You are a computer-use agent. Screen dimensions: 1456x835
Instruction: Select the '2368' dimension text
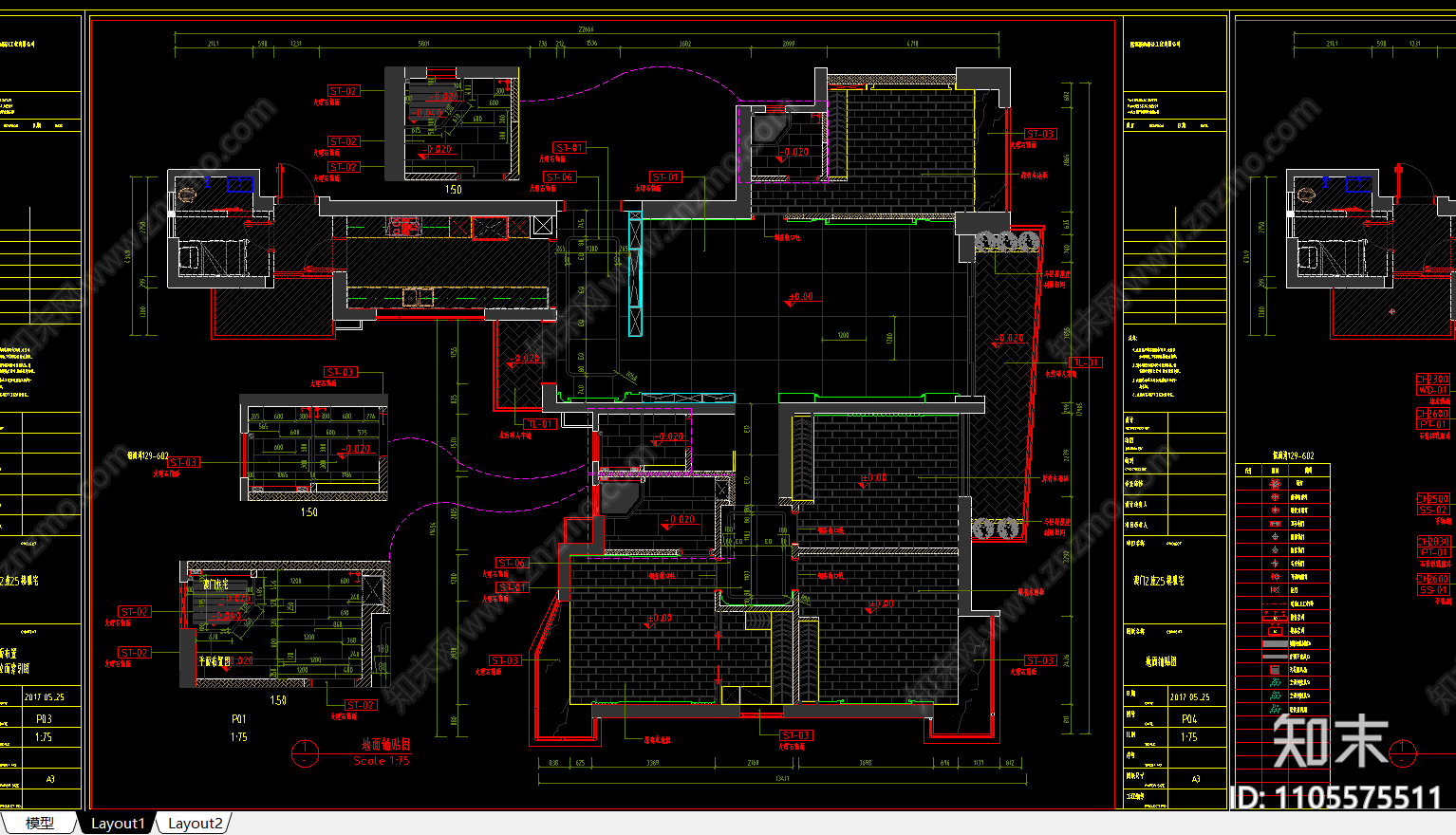click(x=753, y=763)
